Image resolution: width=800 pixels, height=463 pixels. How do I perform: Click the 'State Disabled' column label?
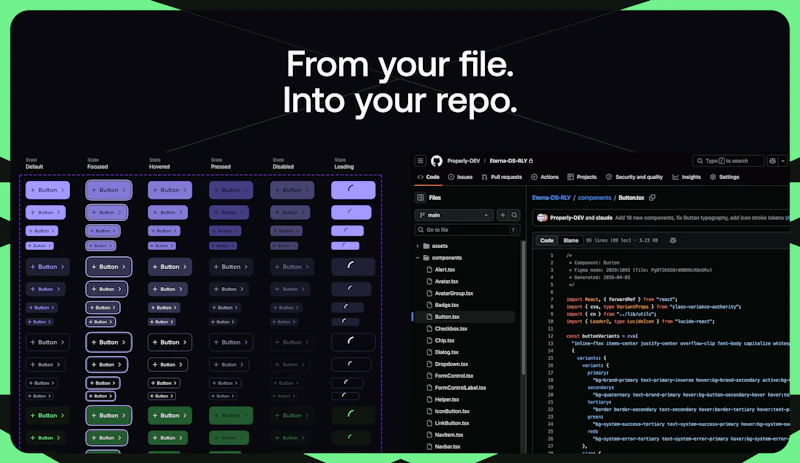[x=283, y=163]
